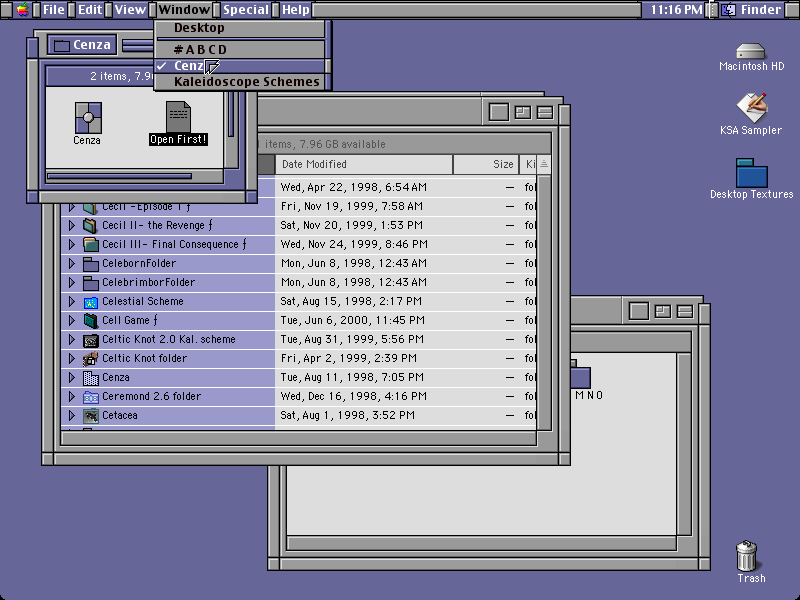Expand the CelebornFolder row

[x=72, y=263]
